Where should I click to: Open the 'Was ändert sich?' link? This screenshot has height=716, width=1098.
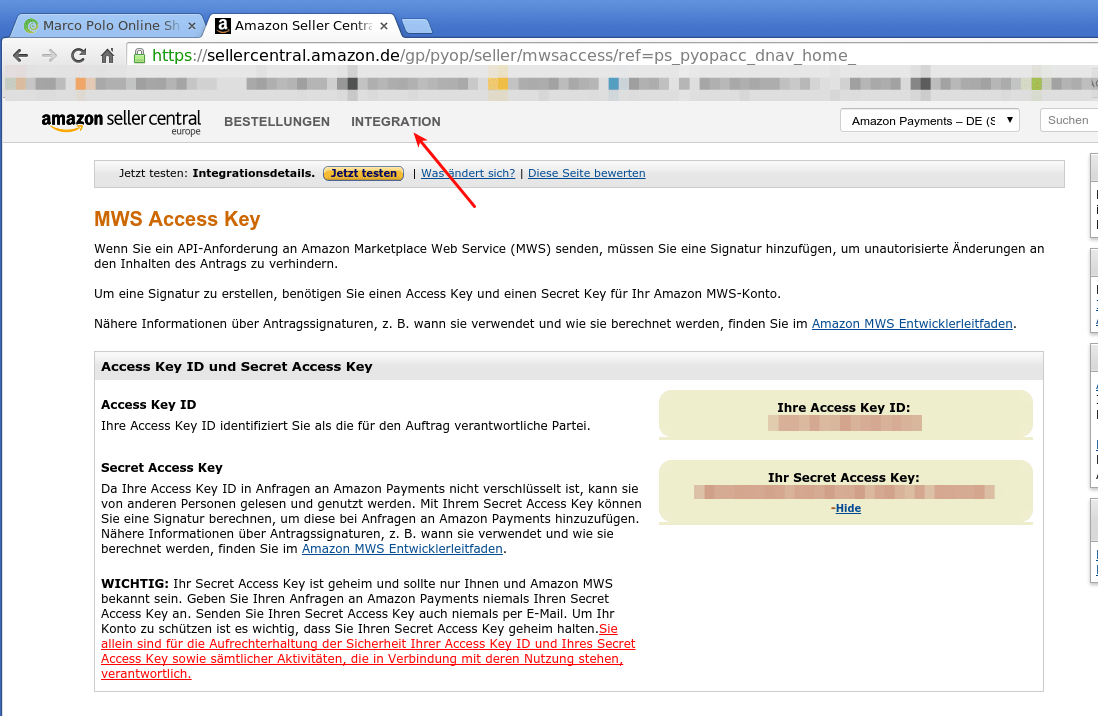468,173
